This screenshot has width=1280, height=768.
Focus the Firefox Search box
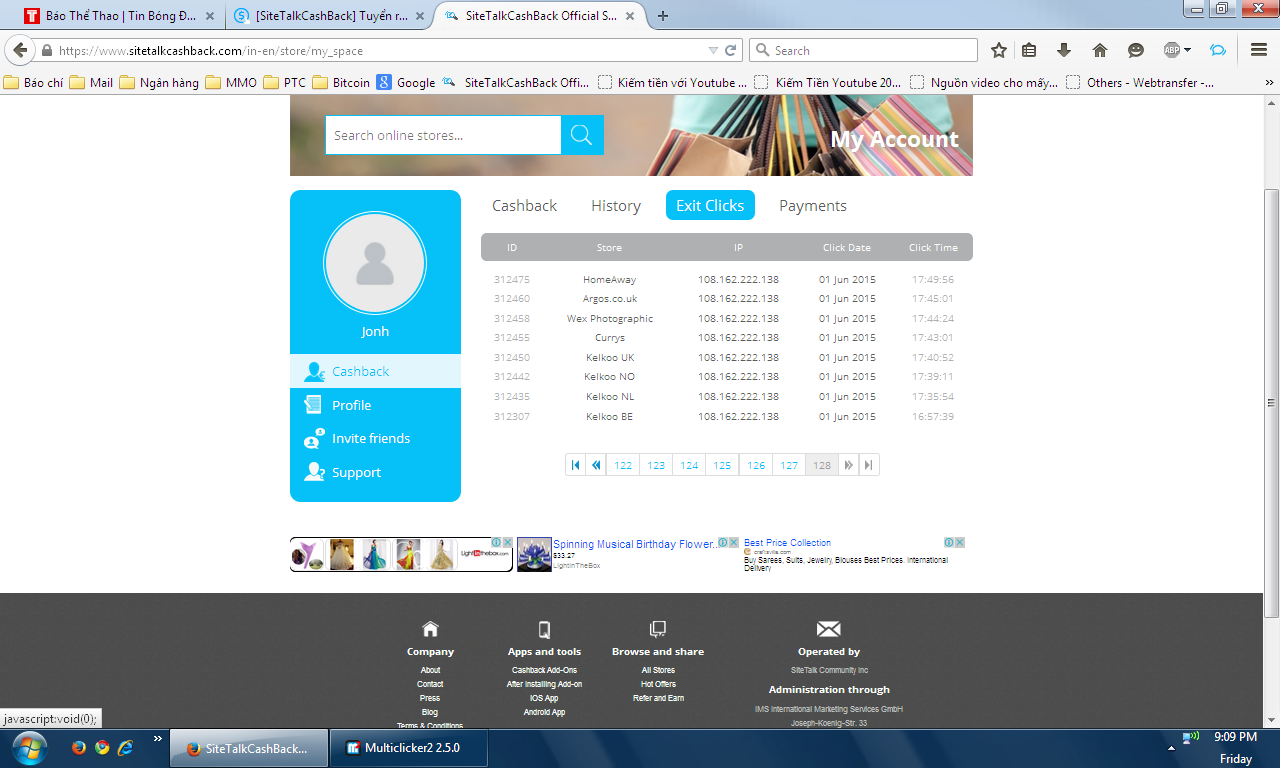864,50
